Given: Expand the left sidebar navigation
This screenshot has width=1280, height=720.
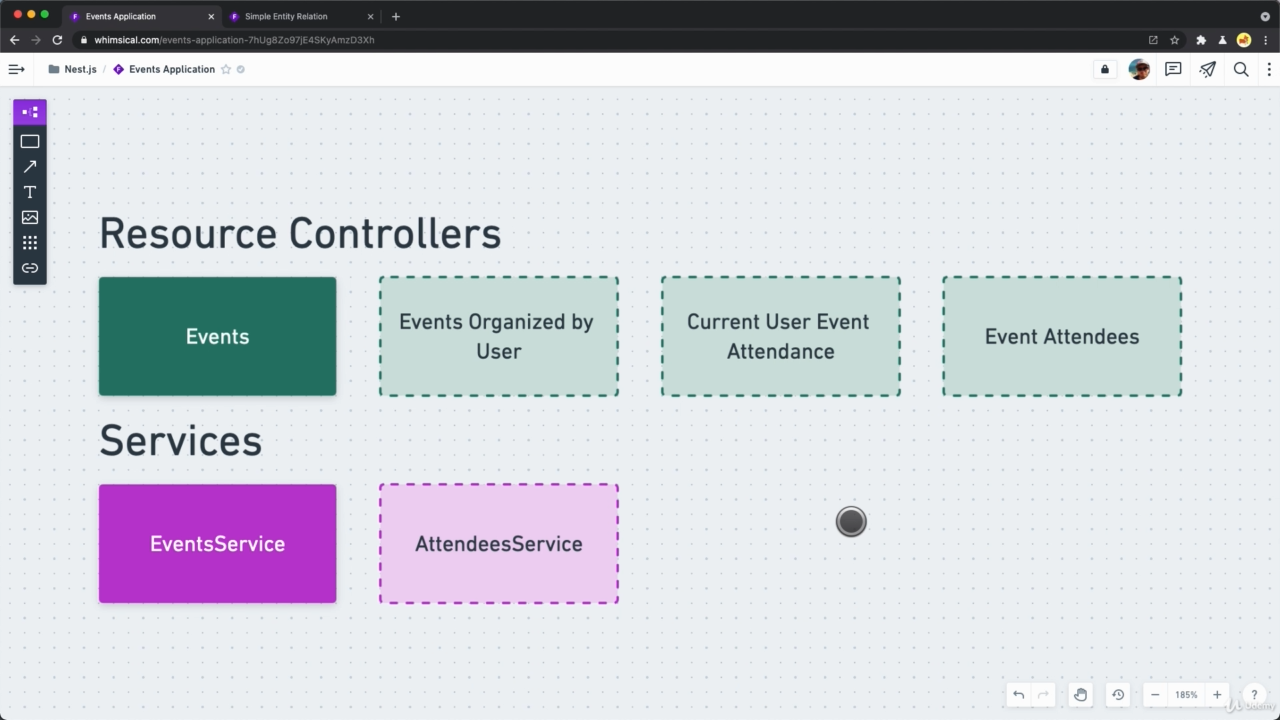Looking at the screenshot, I should [x=16, y=69].
